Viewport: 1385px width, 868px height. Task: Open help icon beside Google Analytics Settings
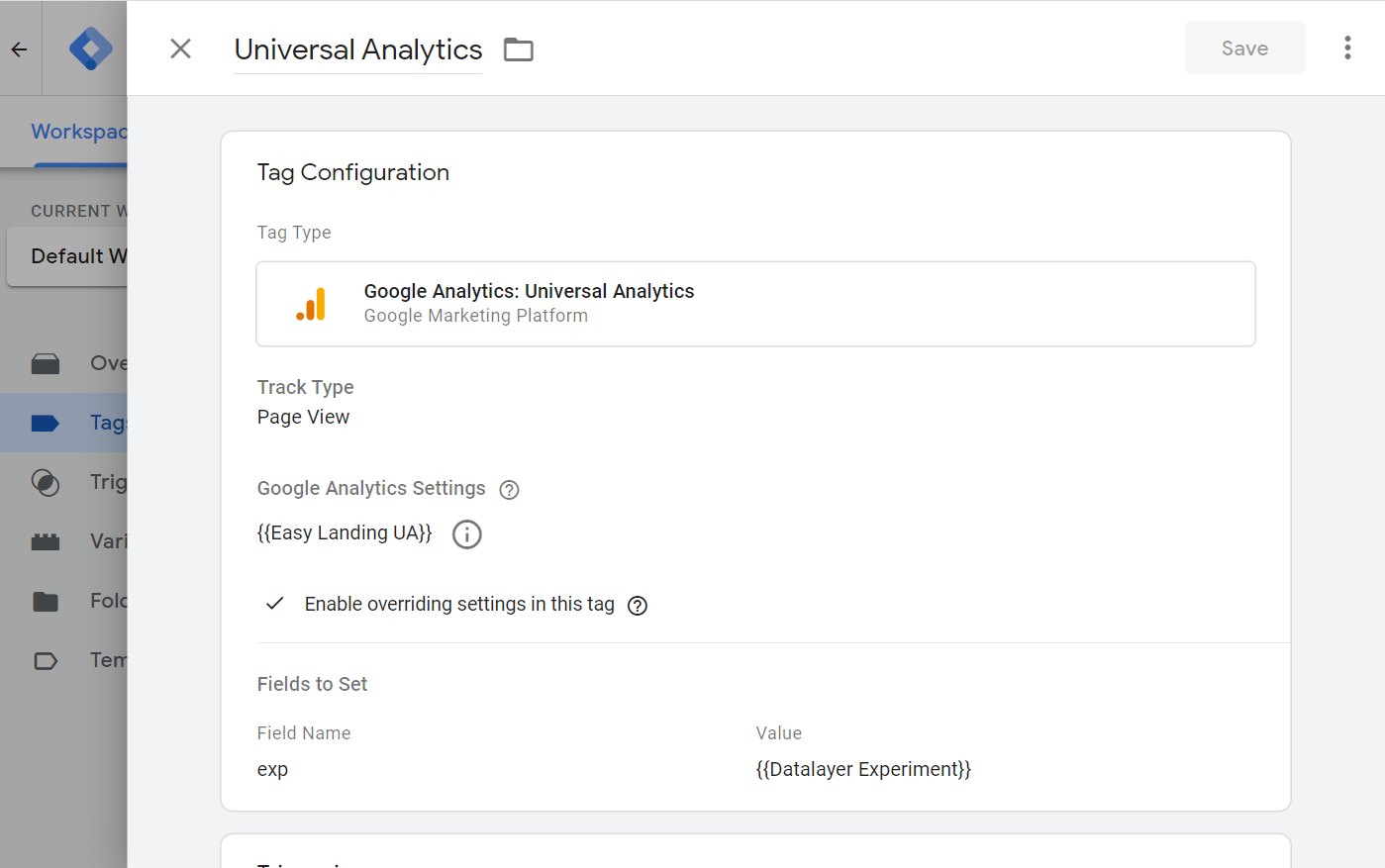[x=509, y=490]
